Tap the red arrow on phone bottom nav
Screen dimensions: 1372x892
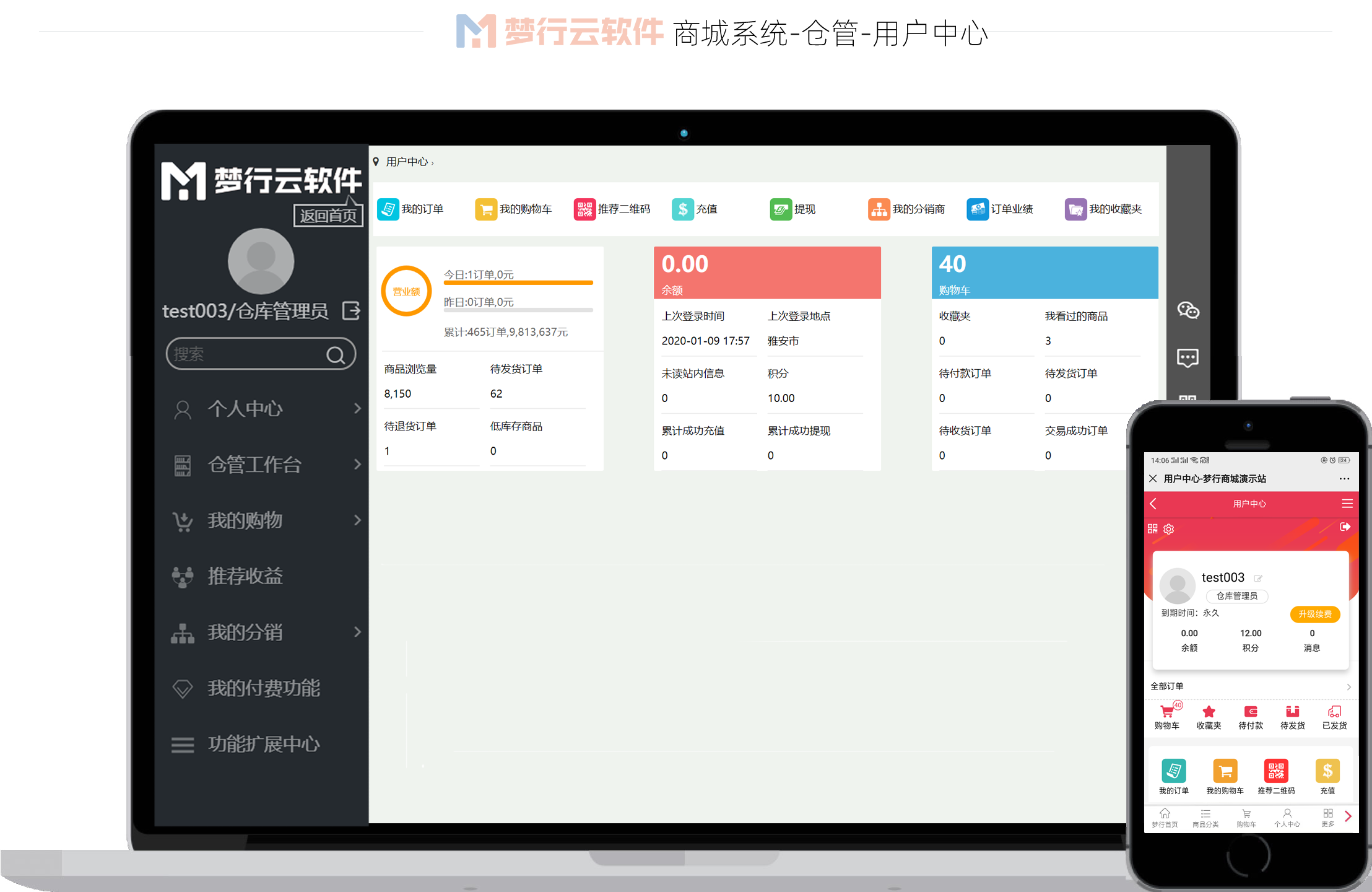[1348, 816]
